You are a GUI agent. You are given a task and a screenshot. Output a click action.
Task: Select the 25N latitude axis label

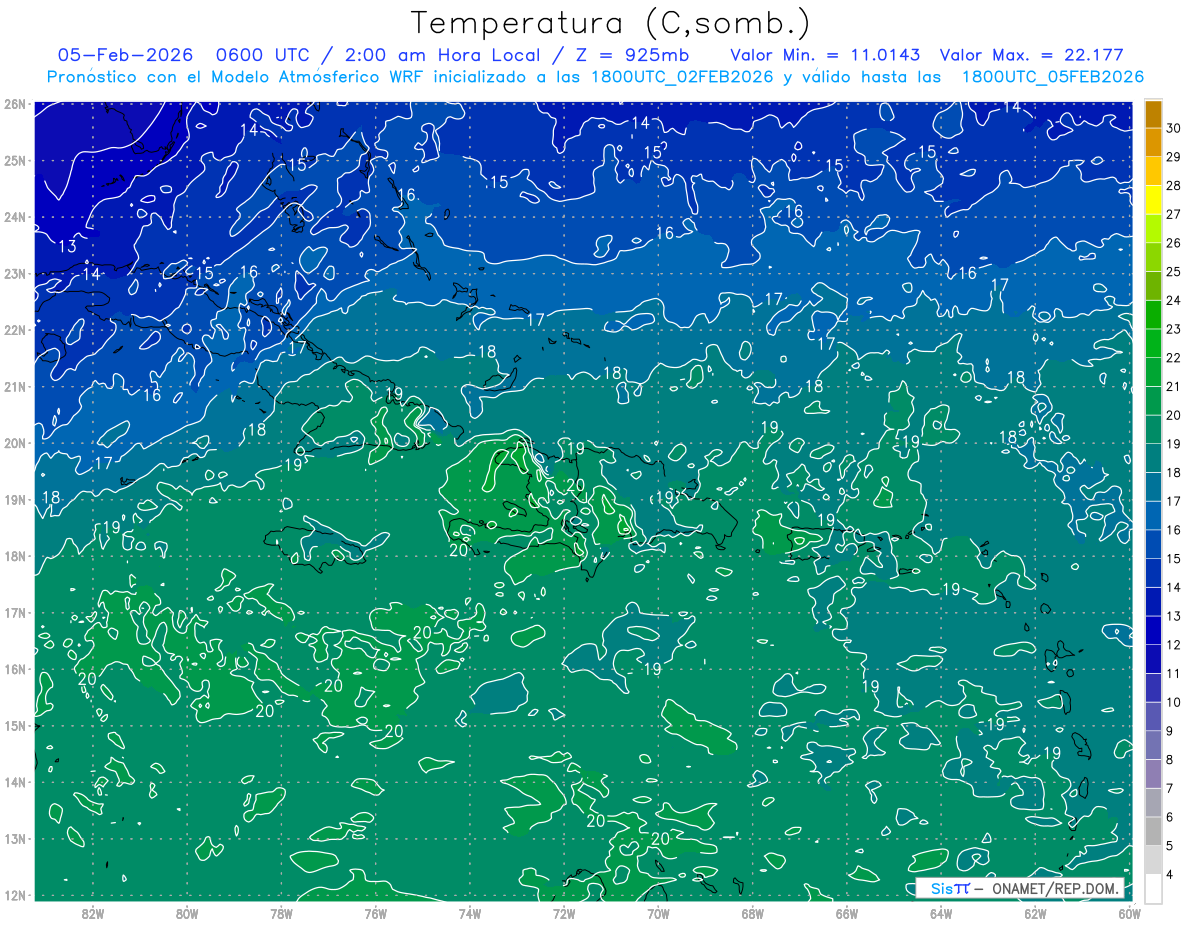coord(15,161)
